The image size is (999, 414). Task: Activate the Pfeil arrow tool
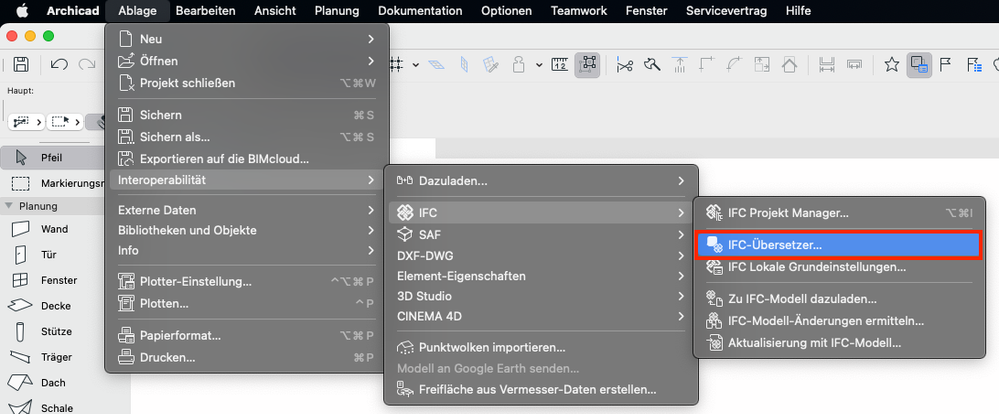tap(51, 157)
